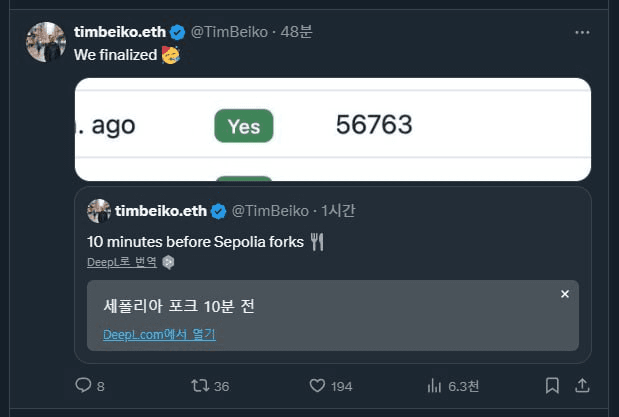Open the three-dot more options menu
The image size is (619, 417).
pos(582,32)
